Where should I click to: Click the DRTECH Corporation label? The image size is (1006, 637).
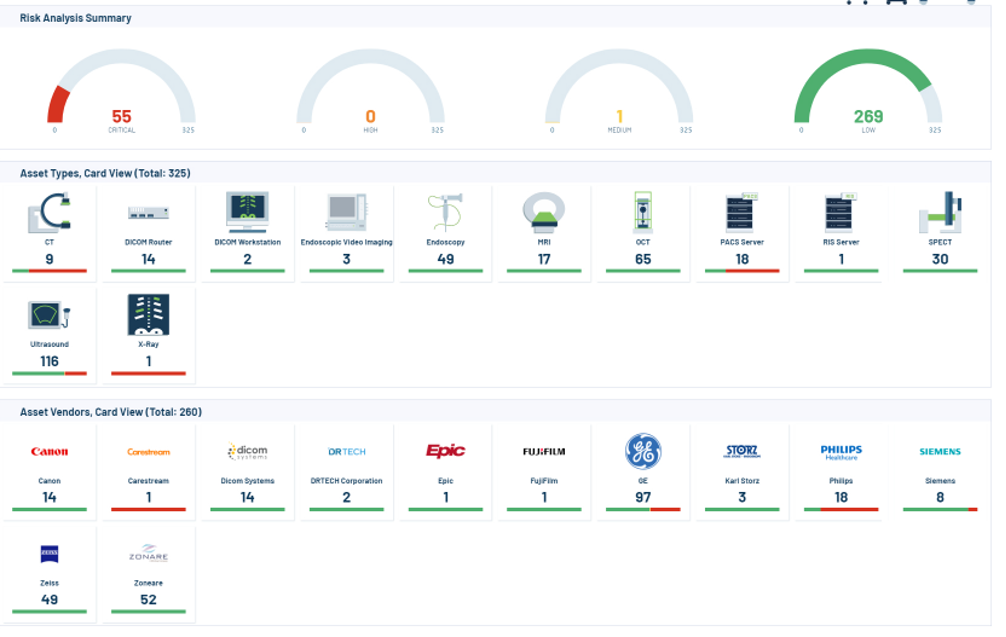346,481
